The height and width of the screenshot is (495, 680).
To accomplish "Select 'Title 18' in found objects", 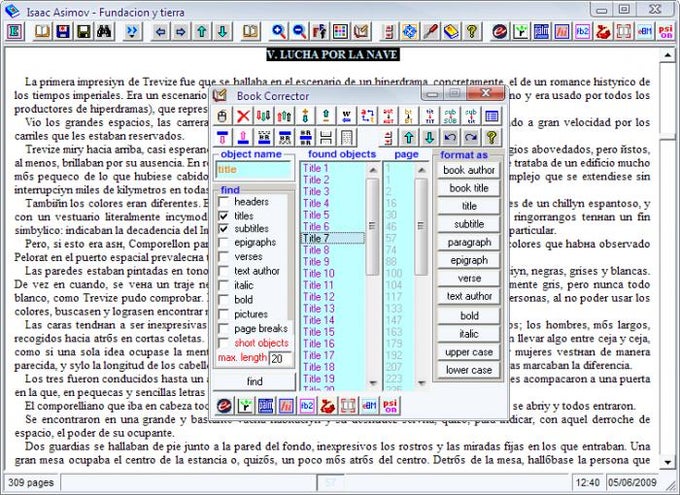I will tap(333, 367).
